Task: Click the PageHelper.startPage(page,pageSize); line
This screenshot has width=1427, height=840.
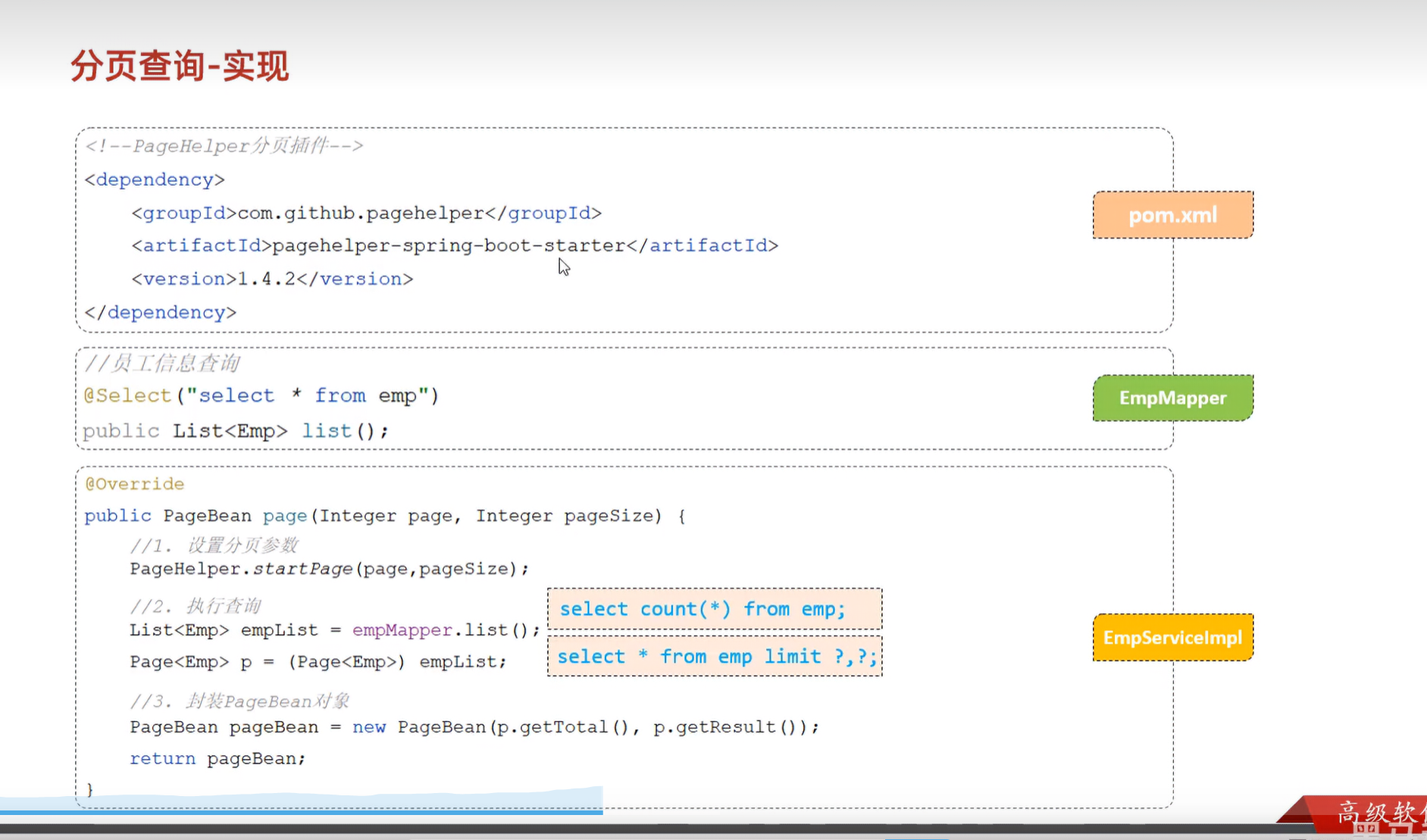Action: pyautogui.click(x=329, y=569)
